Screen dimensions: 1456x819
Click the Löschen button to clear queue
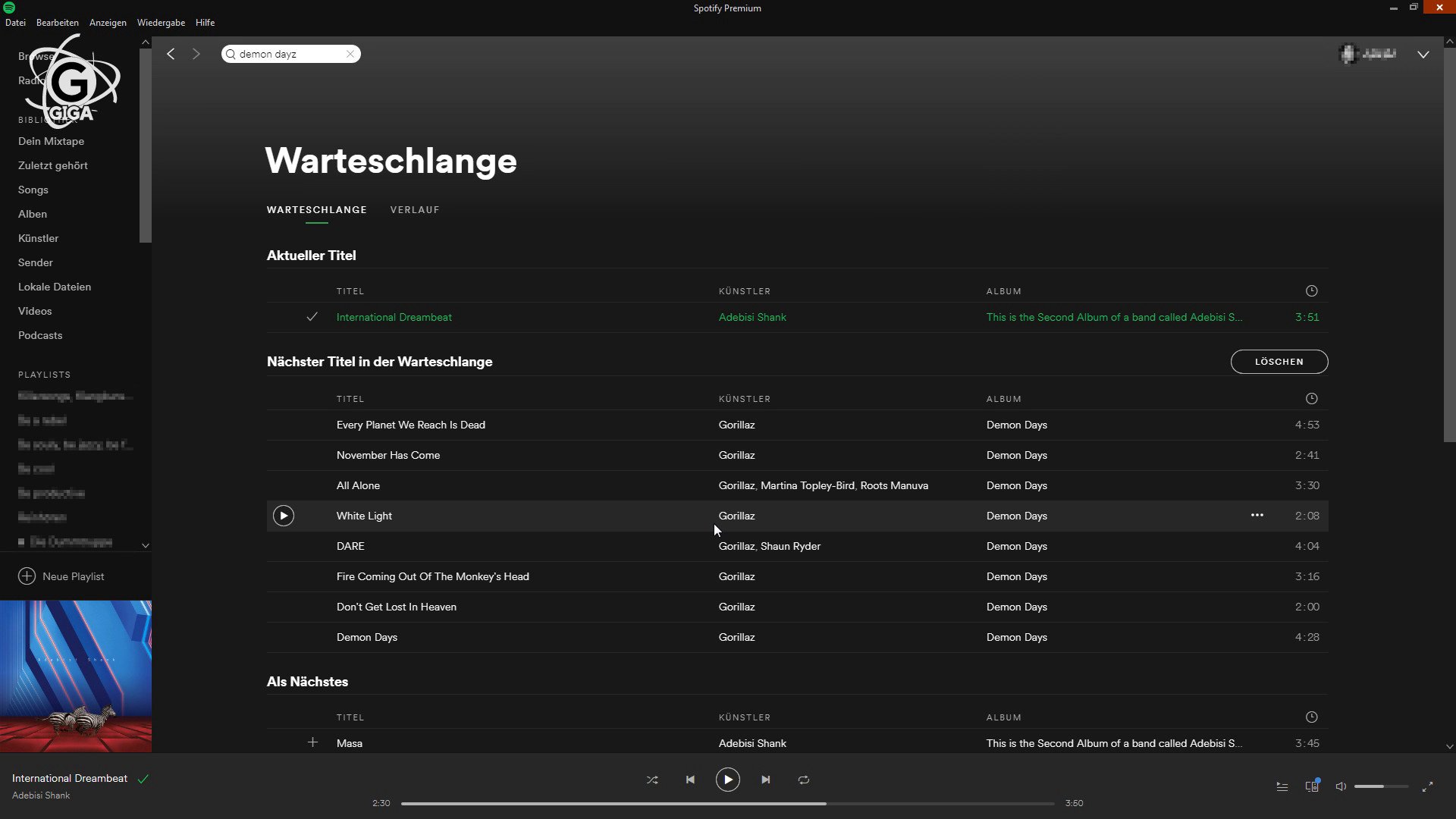click(1279, 362)
